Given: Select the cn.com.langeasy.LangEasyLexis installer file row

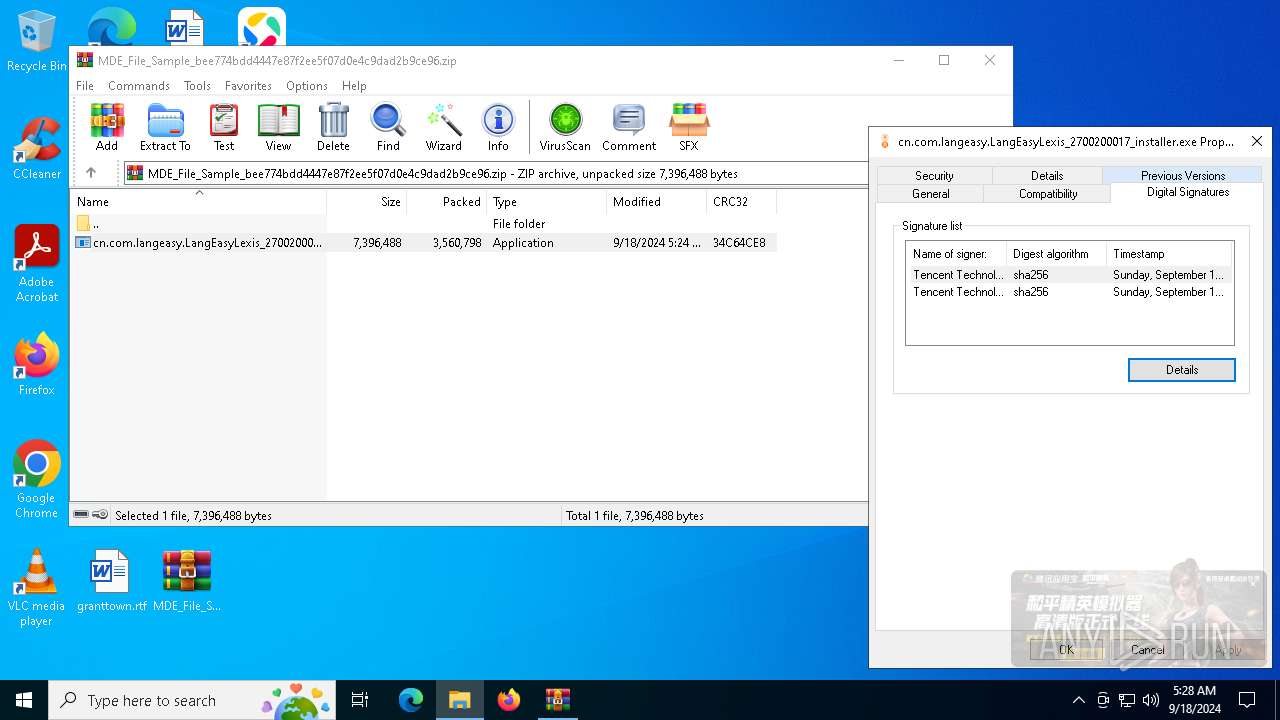Looking at the screenshot, I should coord(424,243).
